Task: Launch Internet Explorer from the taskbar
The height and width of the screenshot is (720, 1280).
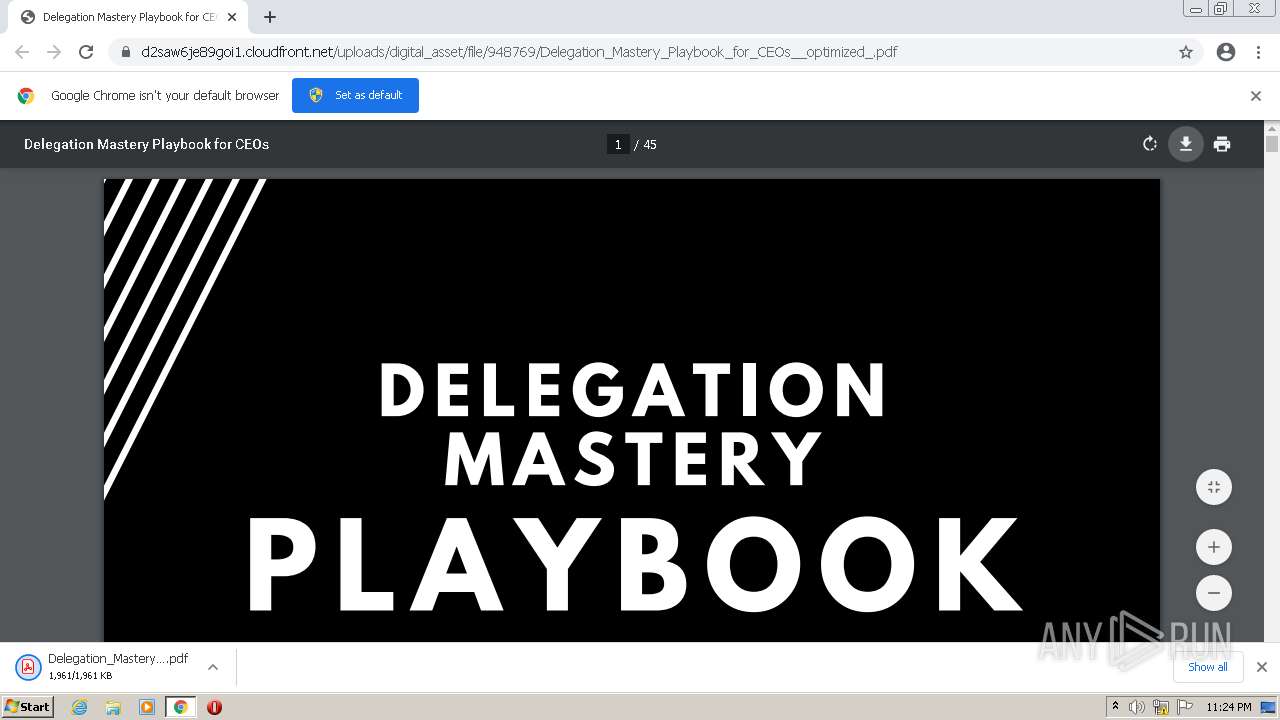Action: [80, 707]
